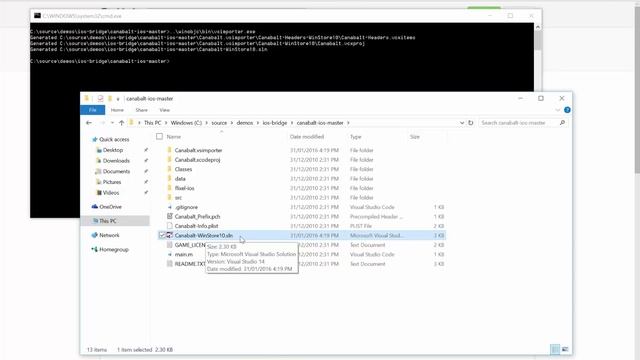Open the File tab in Explorer ribbon

(x=93, y=110)
